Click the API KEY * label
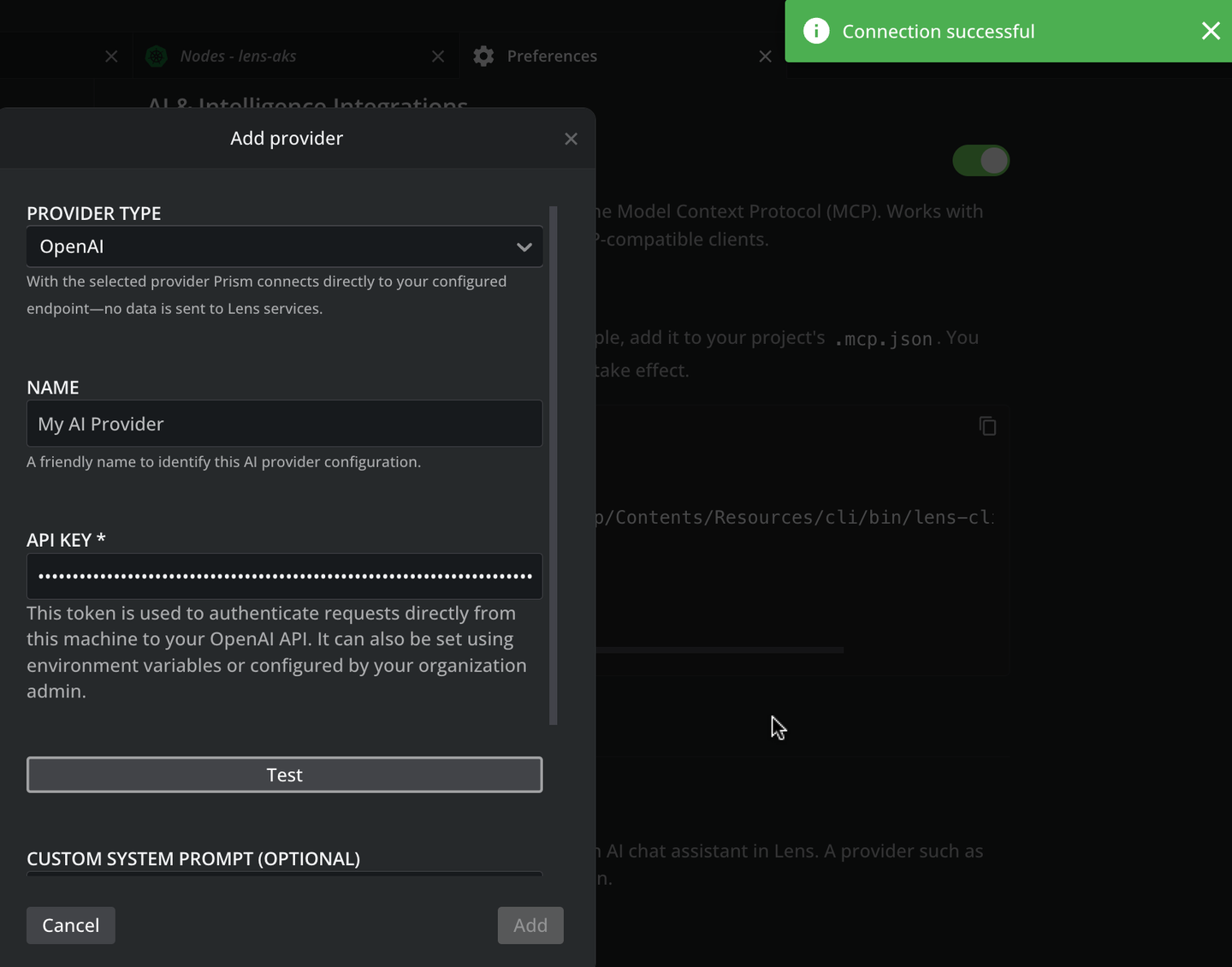This screenshot has width=1232, height=967. point(66,540)
